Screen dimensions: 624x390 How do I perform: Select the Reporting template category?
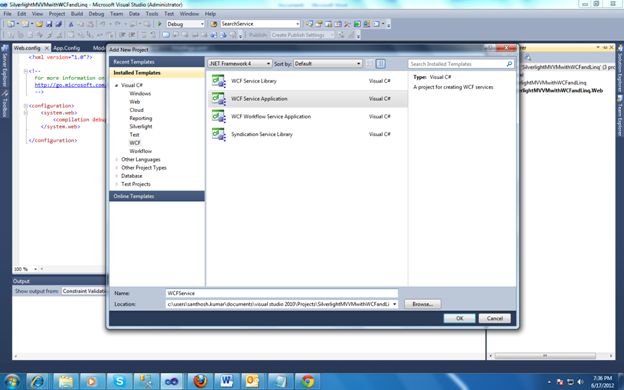(140, 119)
